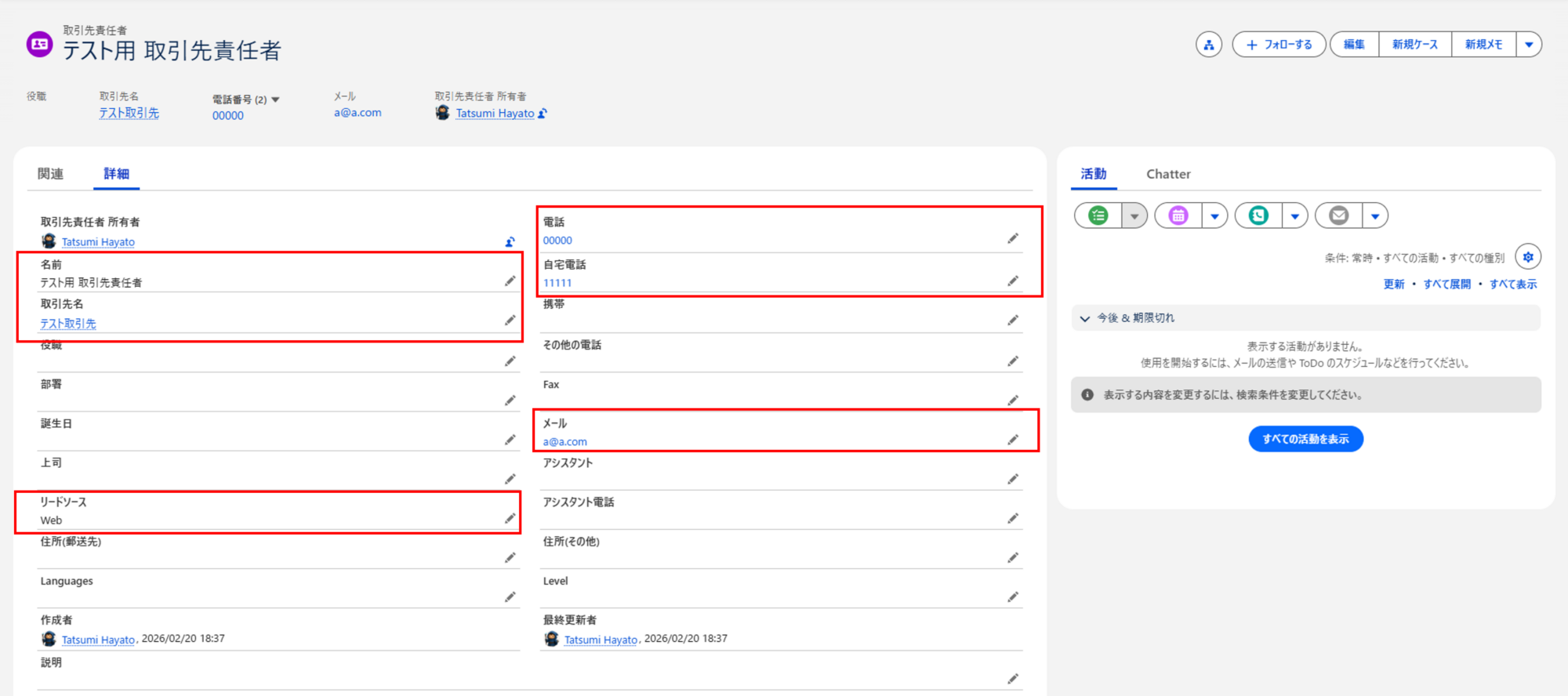Edit the リードソース field pencil icon
Screen dimensions: 1568x696
point(510,519)
